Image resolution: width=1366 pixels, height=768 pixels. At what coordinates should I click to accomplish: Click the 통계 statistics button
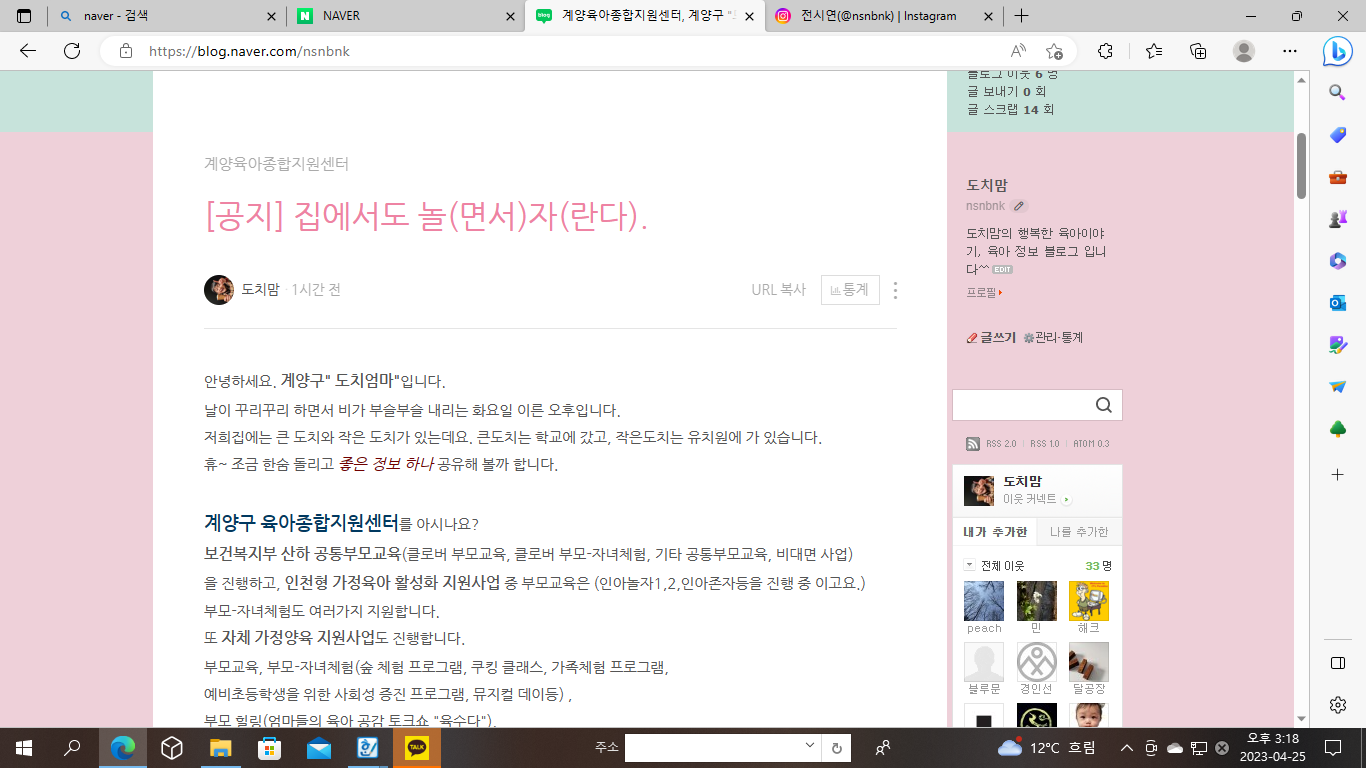(850, 290)
